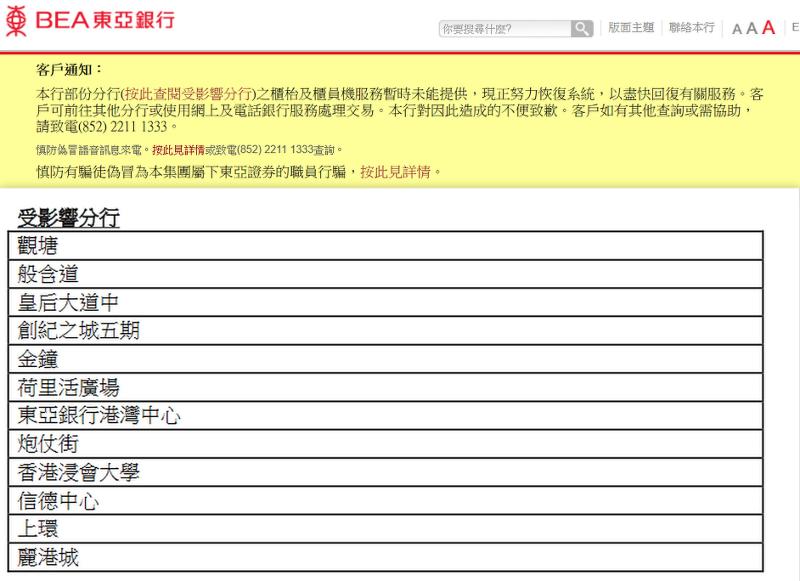Open 按此見詳情 link about 東亞證券 scams
Screen dimensions: 800x581
pos(395,172)
